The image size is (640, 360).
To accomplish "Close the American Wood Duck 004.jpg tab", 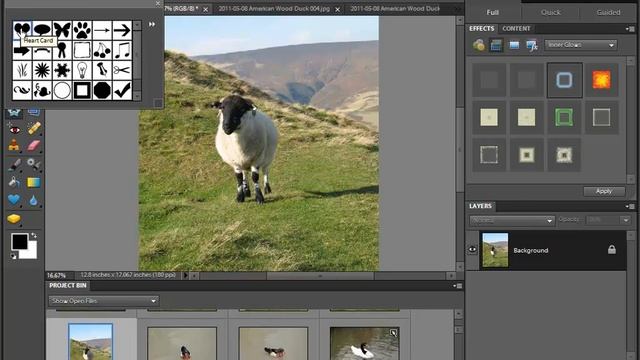I will (338, 9).
